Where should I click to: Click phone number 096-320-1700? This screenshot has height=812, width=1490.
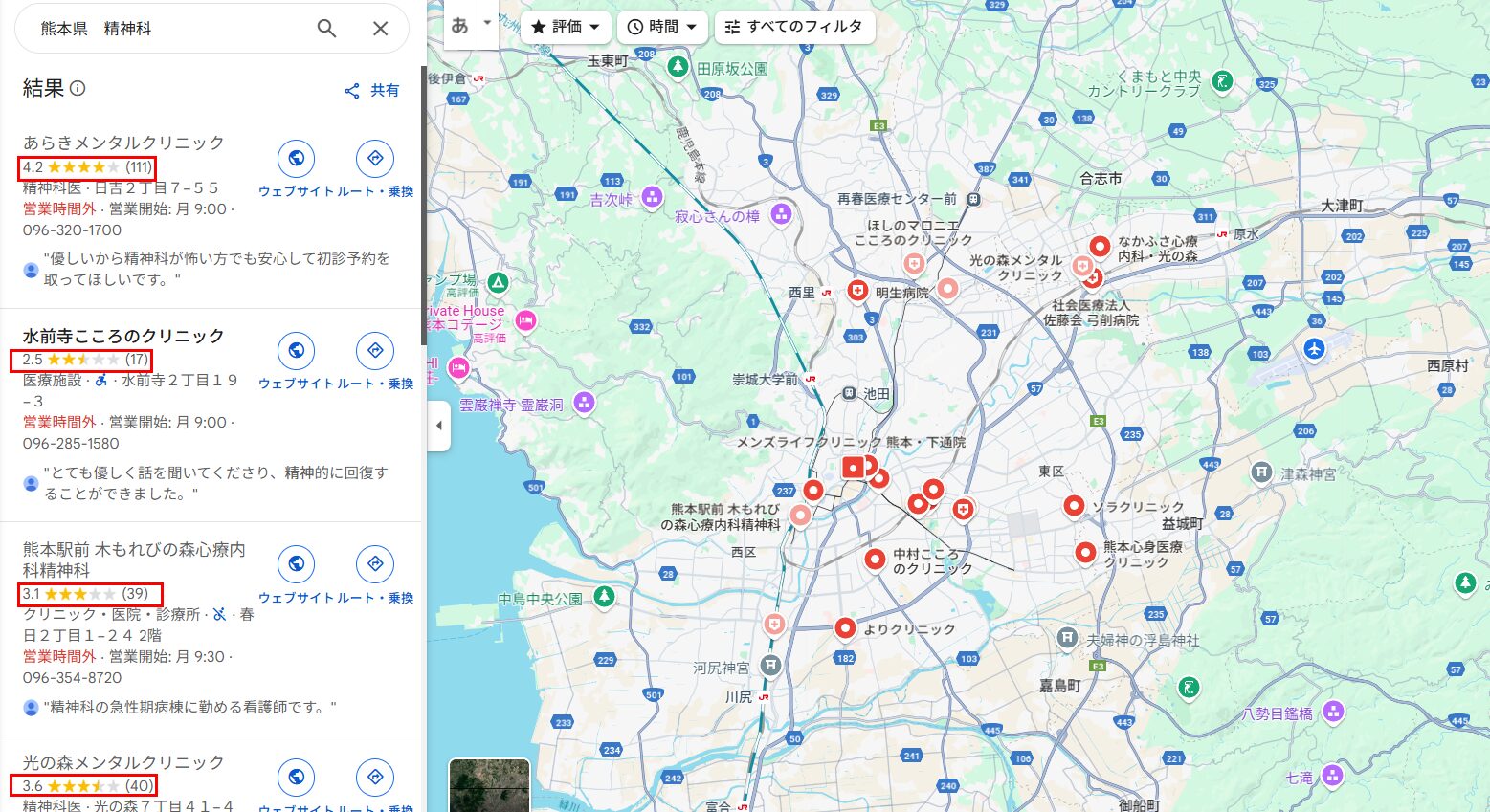[73, 230]
